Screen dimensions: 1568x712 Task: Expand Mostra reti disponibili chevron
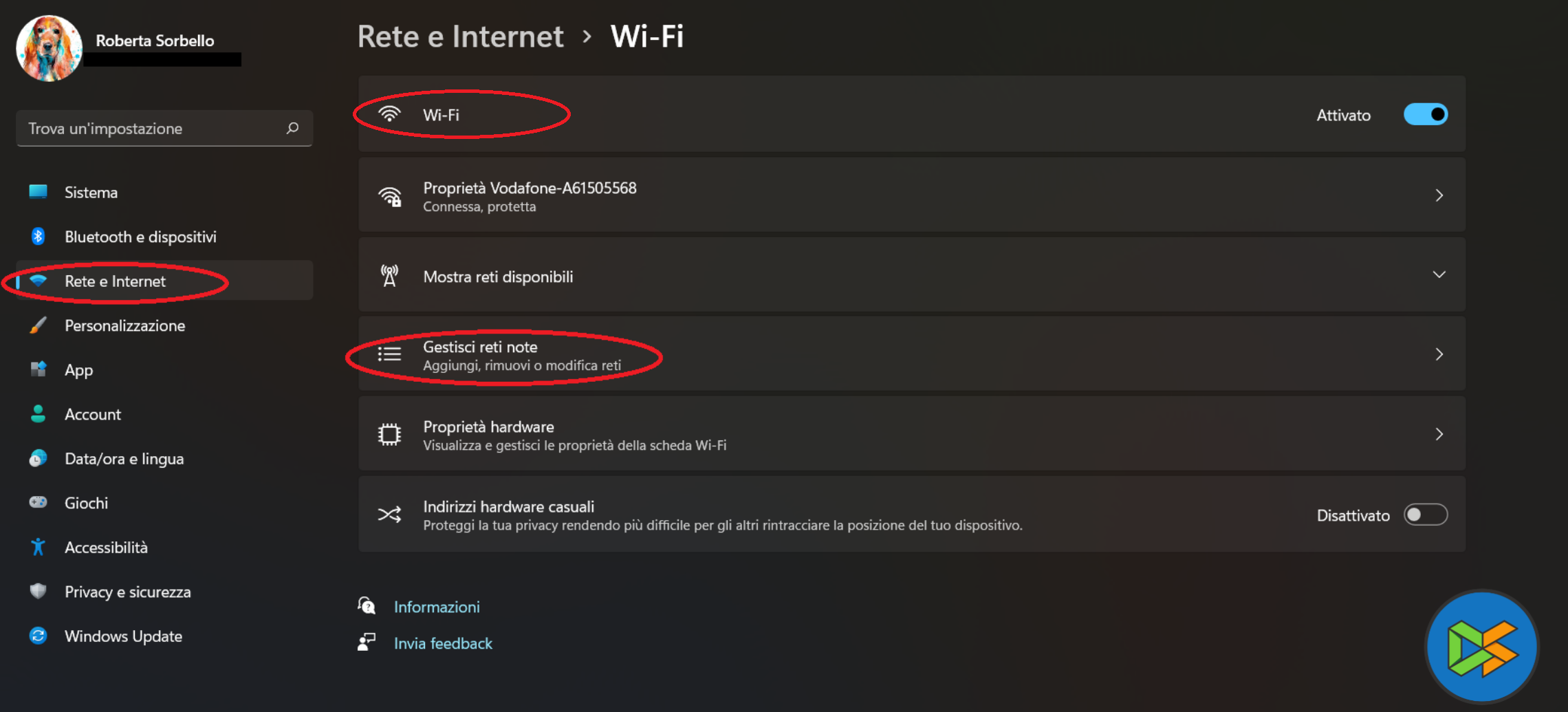pos(1439,275)
